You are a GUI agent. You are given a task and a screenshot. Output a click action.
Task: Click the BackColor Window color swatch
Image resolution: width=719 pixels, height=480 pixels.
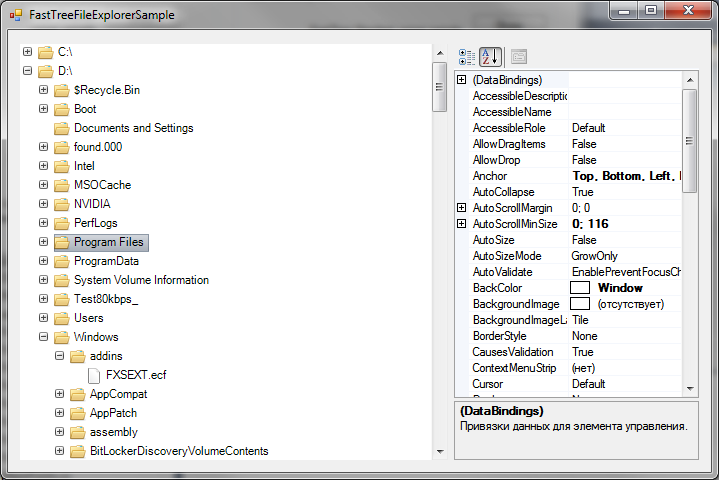point(580,288)
